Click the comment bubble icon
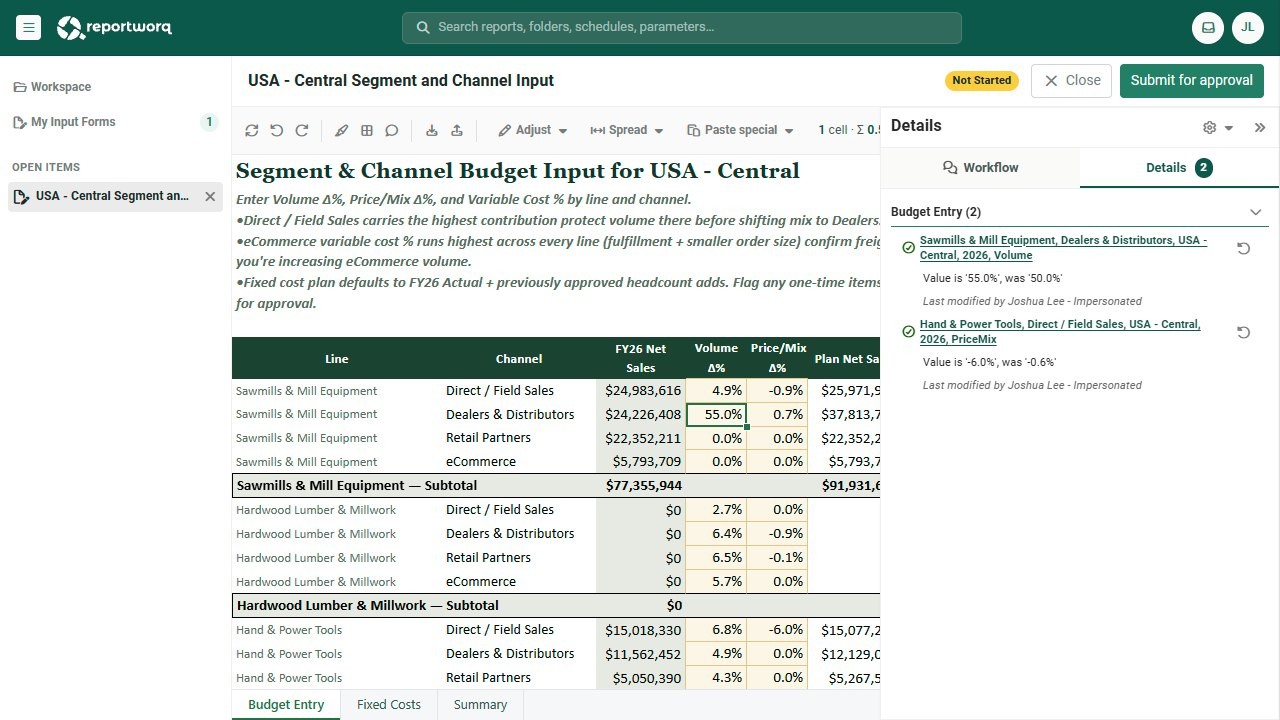This screenshot has height=720, width=1280. pos(392,130)
